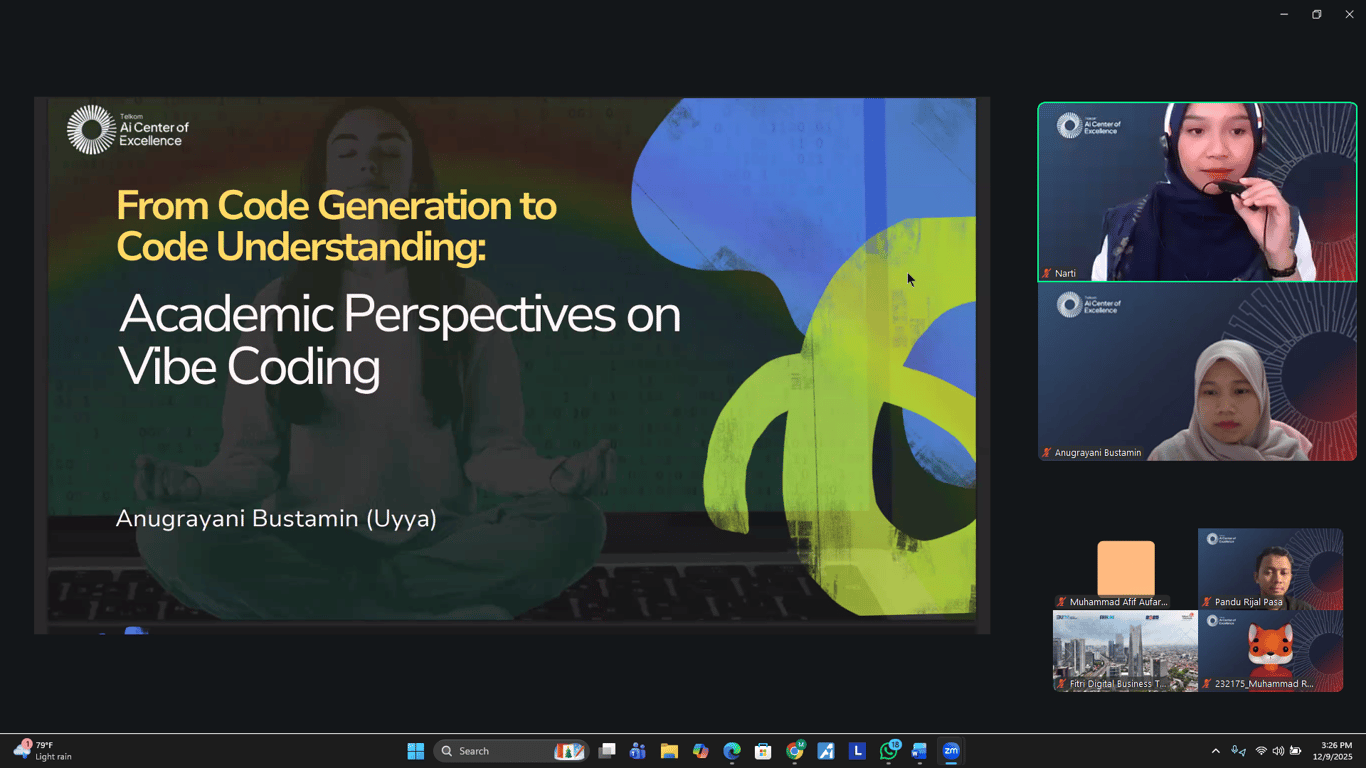Click the "Narti" name label

tap(1065, 273)
